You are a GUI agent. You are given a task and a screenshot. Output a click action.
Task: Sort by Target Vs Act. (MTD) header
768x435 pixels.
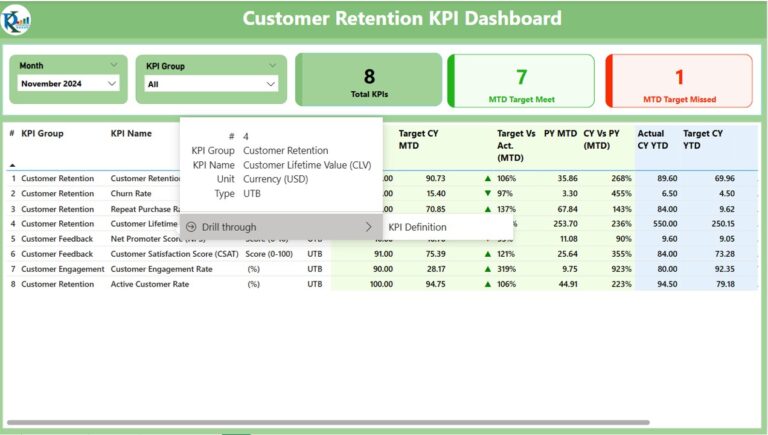click(x=516, y=145)
